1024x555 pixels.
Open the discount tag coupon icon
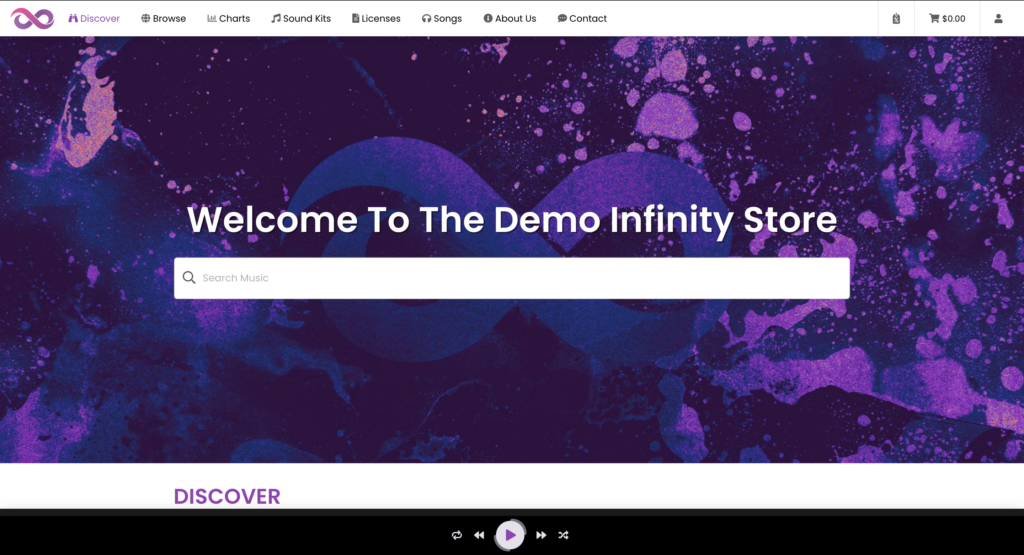click(x=896, y=18)
